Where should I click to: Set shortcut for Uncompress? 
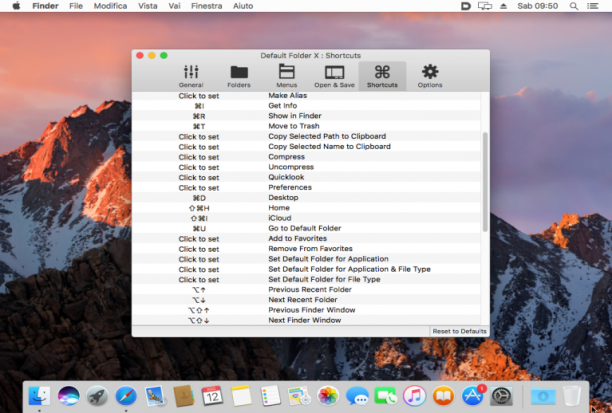coord(199,167)
